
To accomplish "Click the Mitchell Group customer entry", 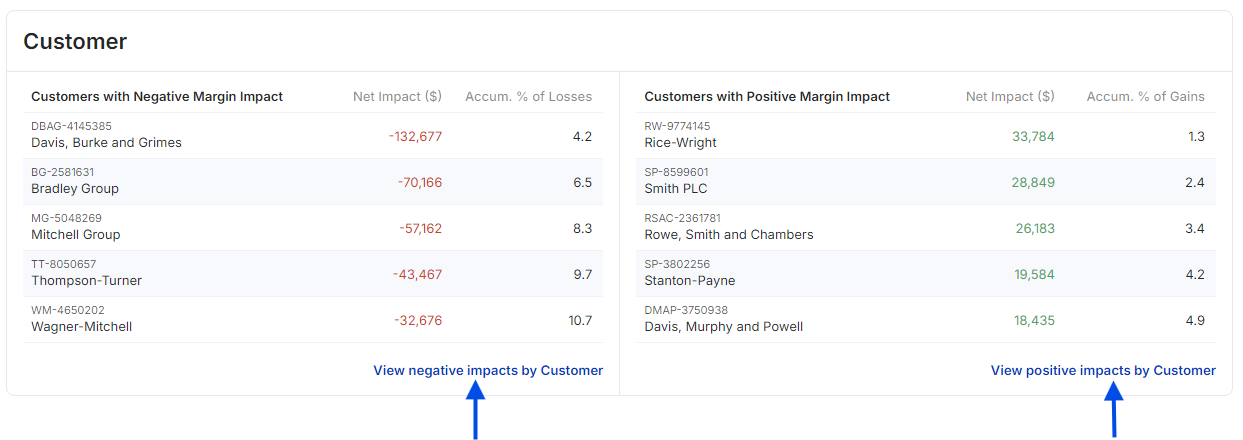I will [313, 227].
